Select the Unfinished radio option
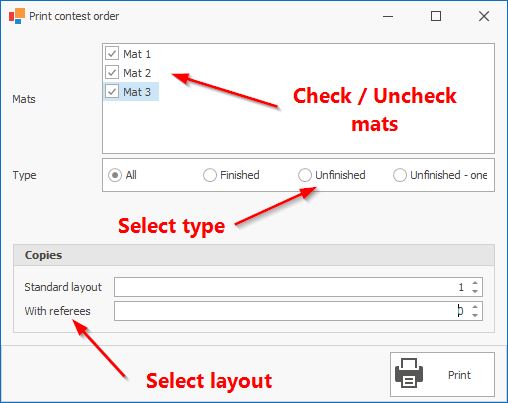Viewport: 508px width, 403px height. click(x=305, y=175)
